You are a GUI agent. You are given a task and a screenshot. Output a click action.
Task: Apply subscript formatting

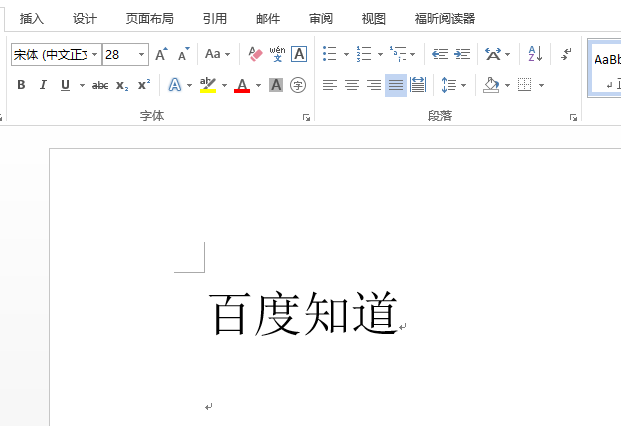click(x=122, y=85)
